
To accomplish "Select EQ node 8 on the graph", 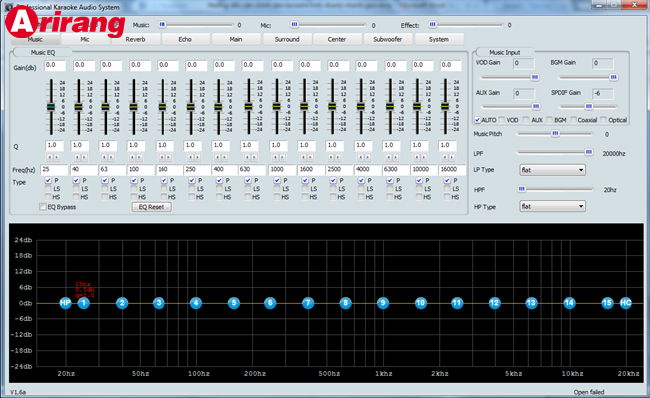I will [x=345, y=303].
